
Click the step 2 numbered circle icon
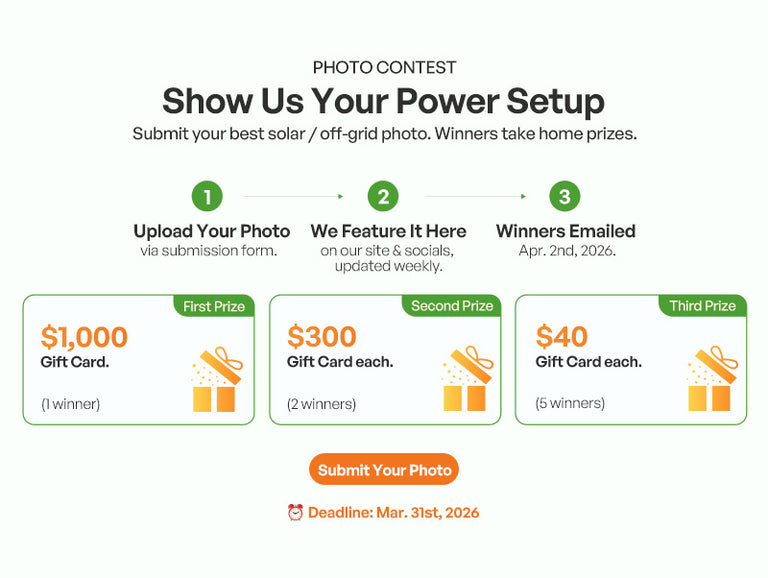pyautogui.click(x=383, y=196)
